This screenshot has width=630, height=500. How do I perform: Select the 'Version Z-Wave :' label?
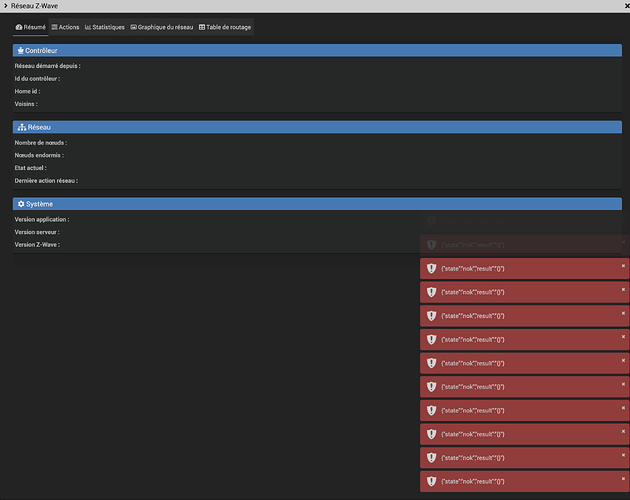pyautogui.click(x=37, y=245)
